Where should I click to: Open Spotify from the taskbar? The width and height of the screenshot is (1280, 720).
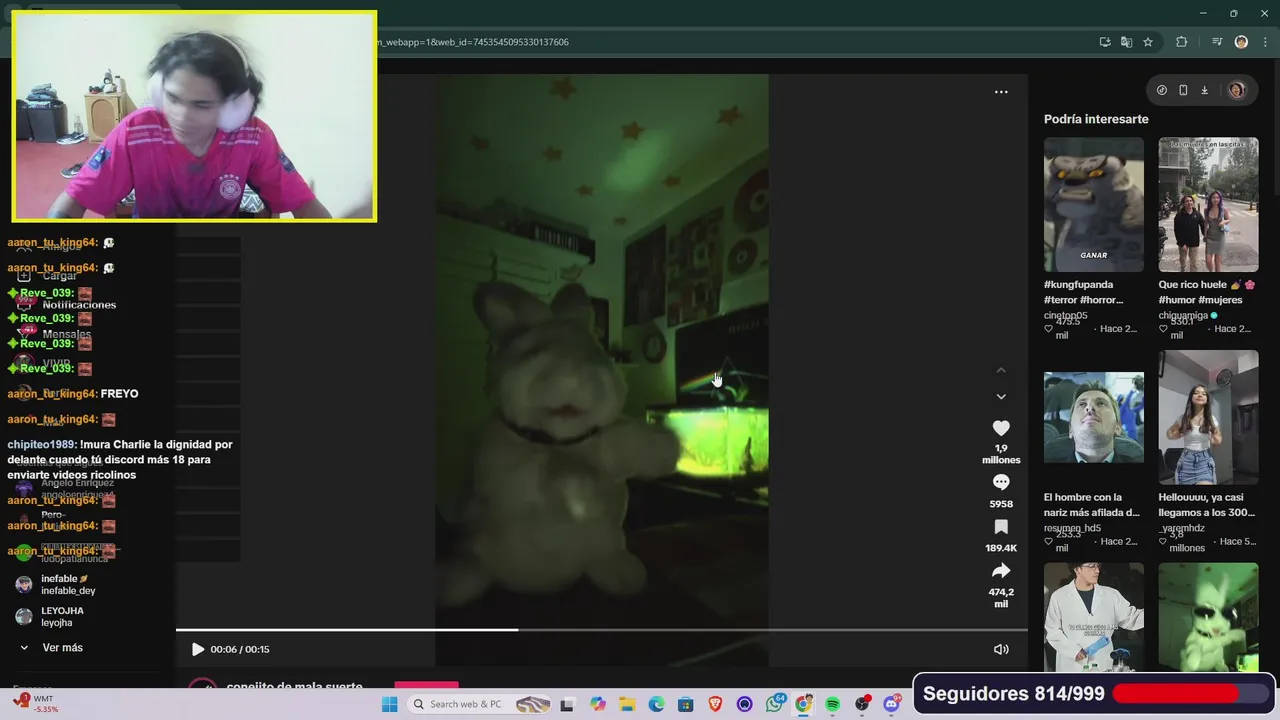(x=832, y=704)
